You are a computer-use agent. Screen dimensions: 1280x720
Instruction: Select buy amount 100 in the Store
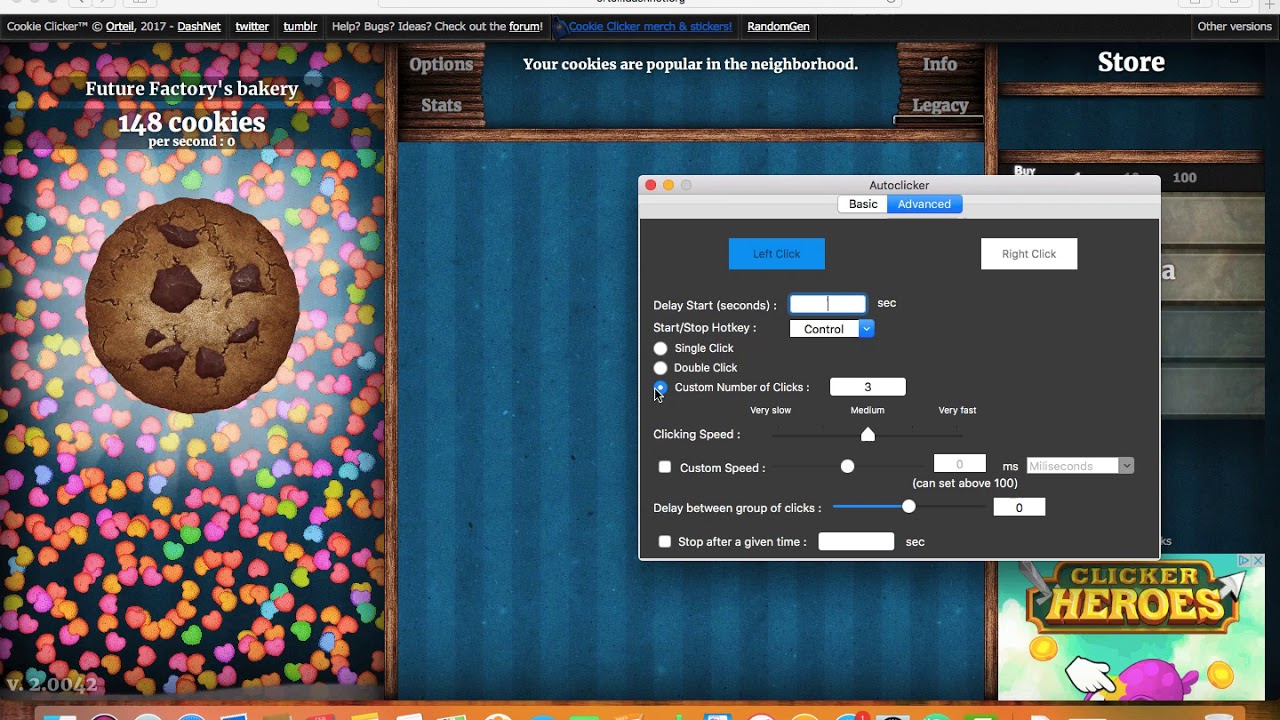(1184, 178)
